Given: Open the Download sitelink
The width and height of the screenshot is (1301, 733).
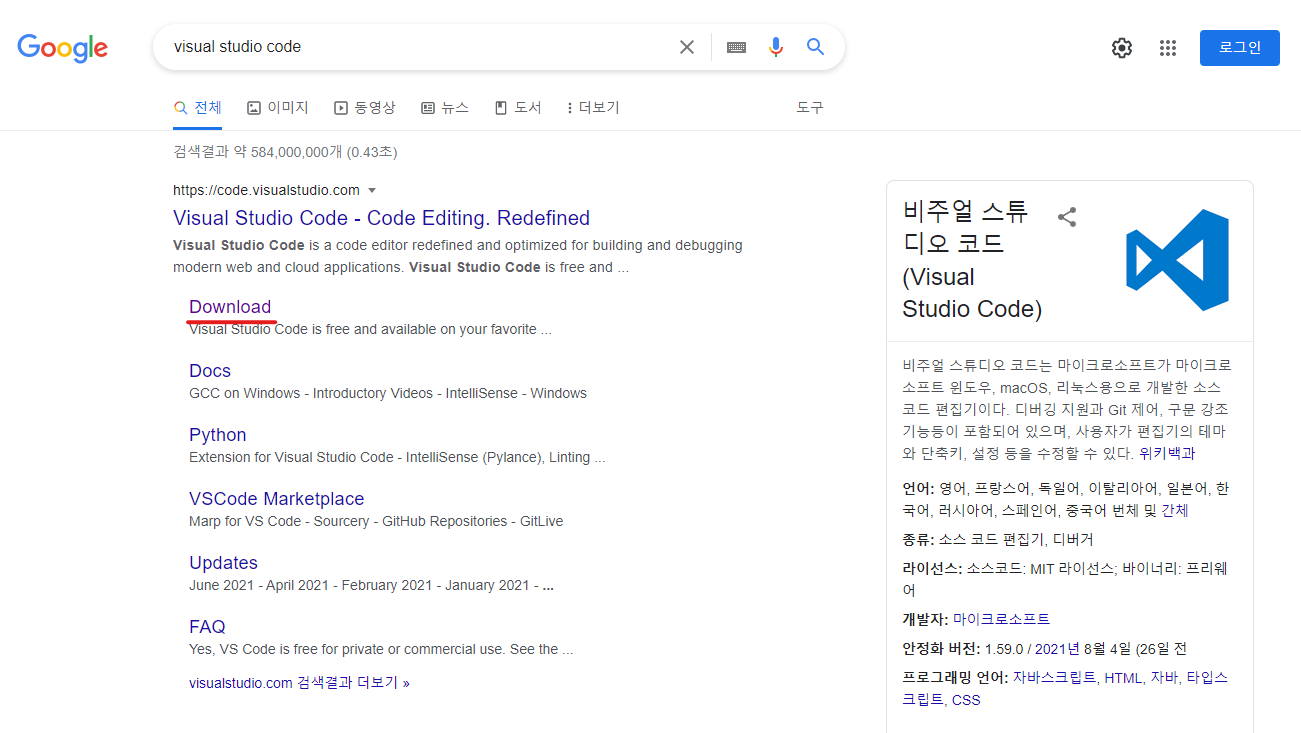Looking at the screenshot, I should 230,307.
